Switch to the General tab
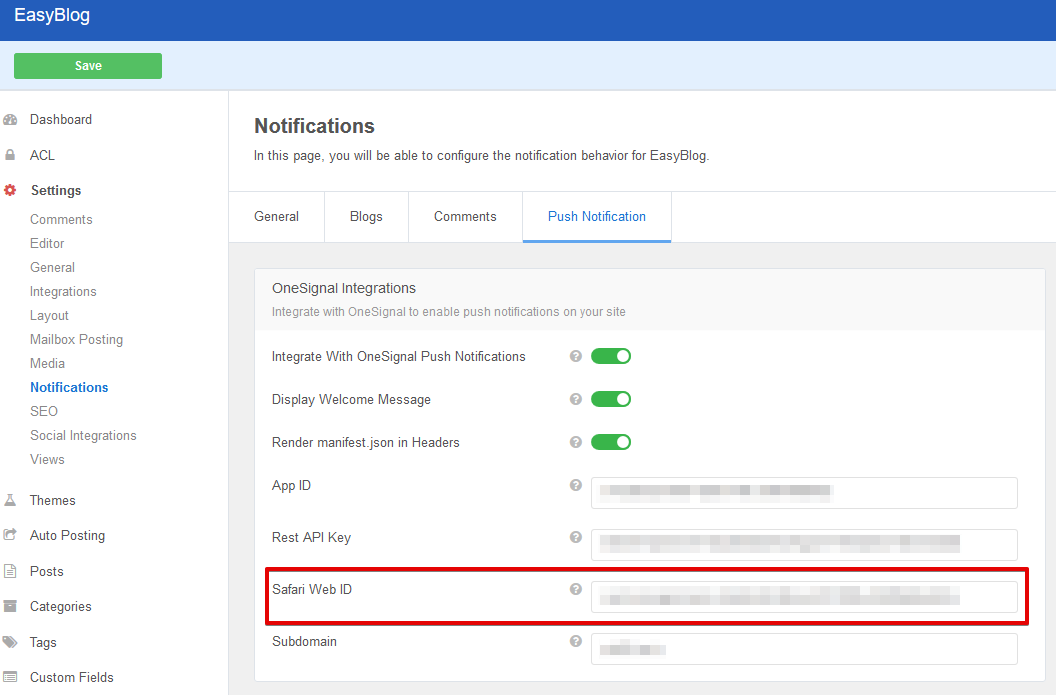 [277, 217]
